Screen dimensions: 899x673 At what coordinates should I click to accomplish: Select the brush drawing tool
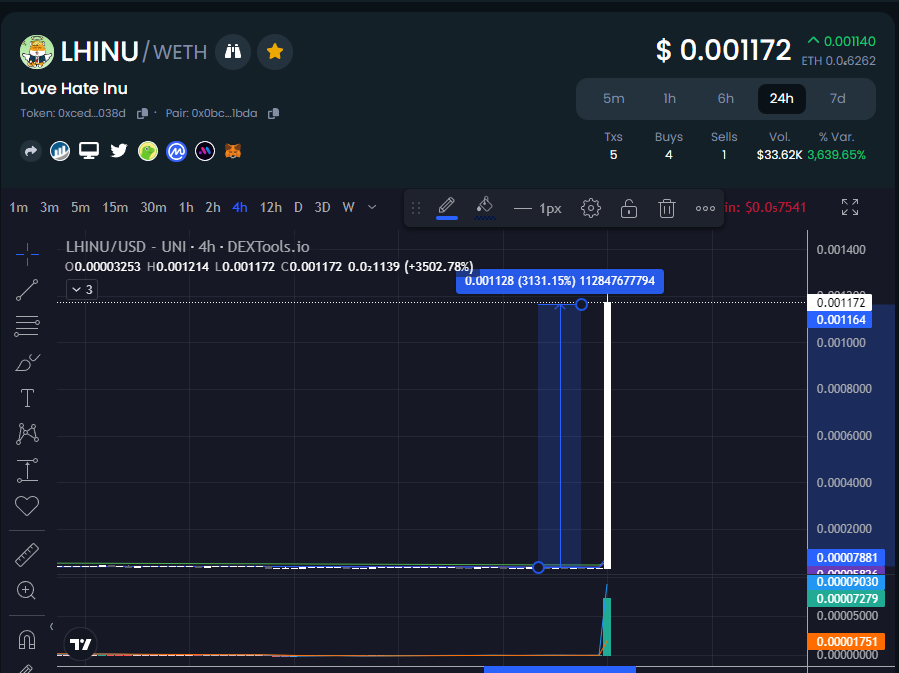coord(27,362)
